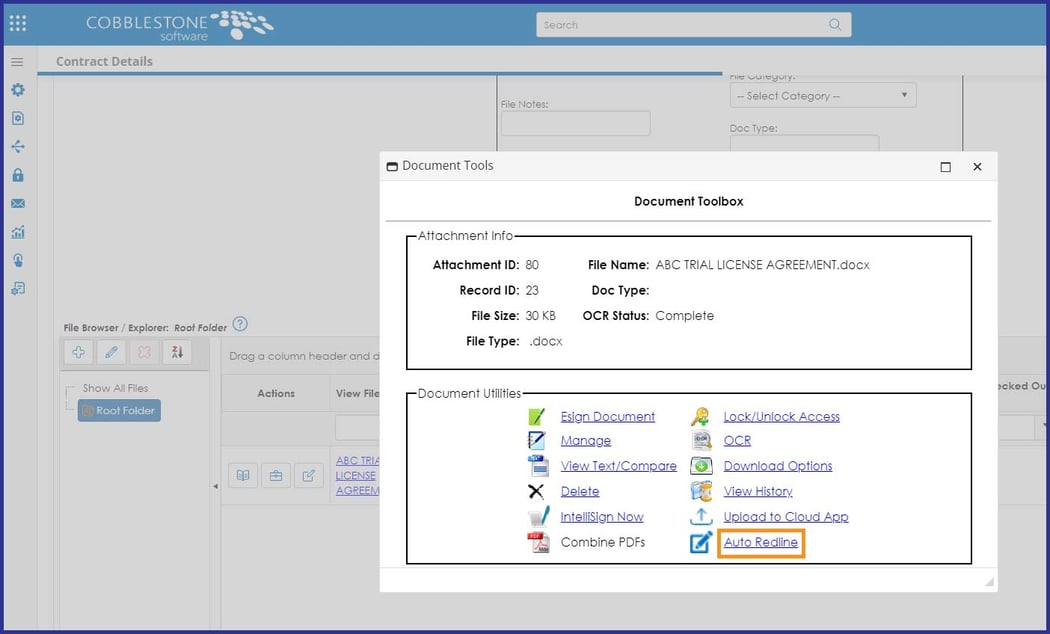The height and width of the screenshot is (634, 1050).
Task: Open the book icon in the Actions column
Action: point(243,476)
